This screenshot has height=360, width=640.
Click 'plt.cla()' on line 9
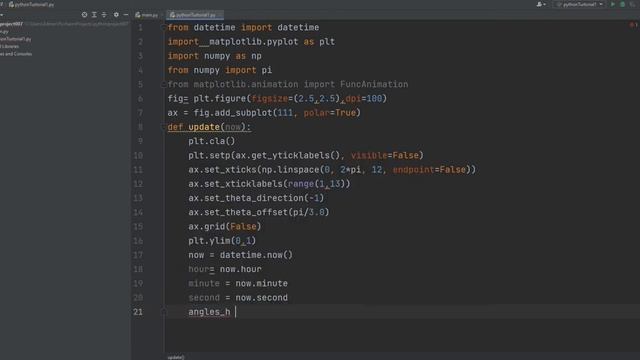[211, 141]
